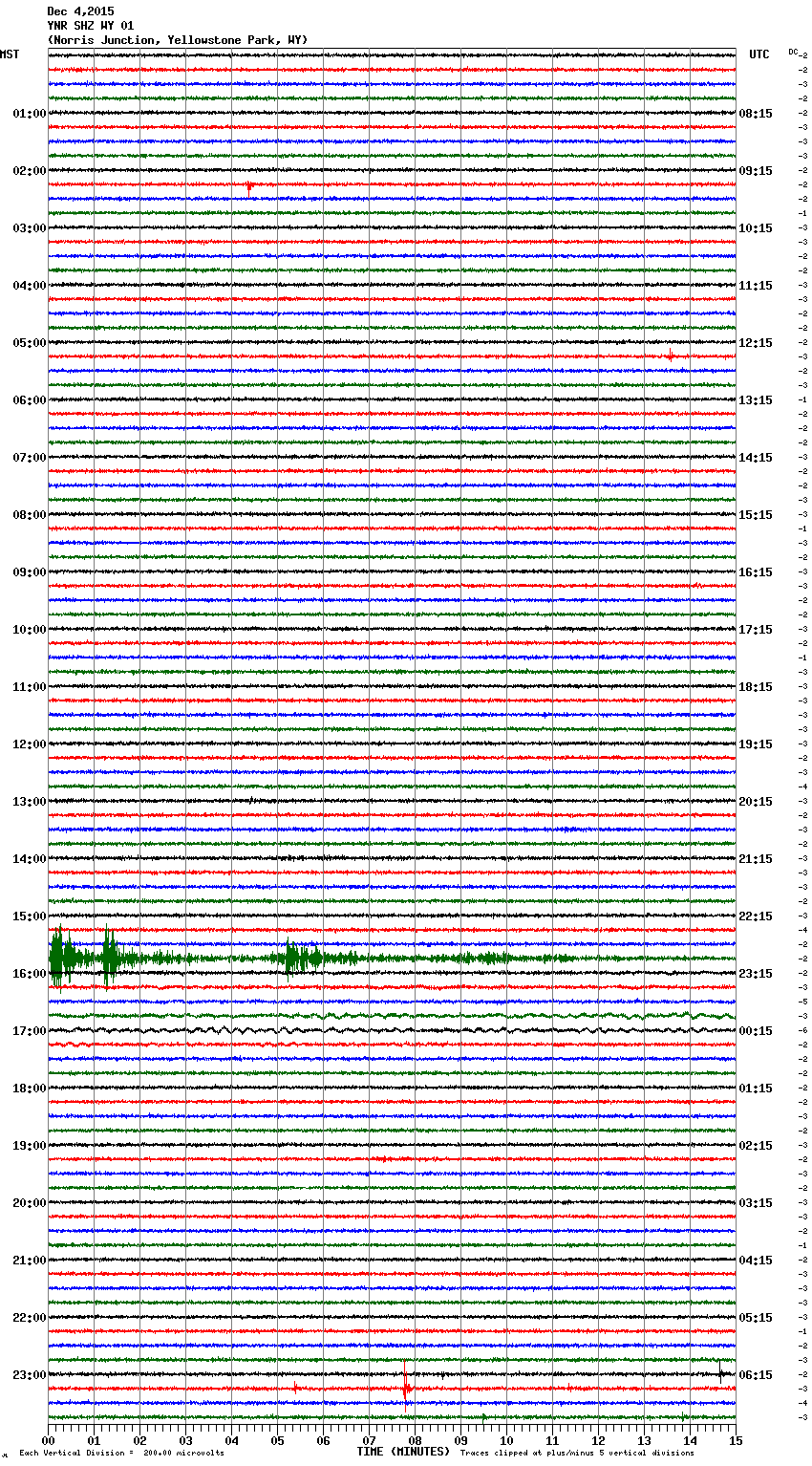Click the 22:15 UTC time label
Image resolution: width=812 pixels, height=1466 pixels.
click(756, 916)
